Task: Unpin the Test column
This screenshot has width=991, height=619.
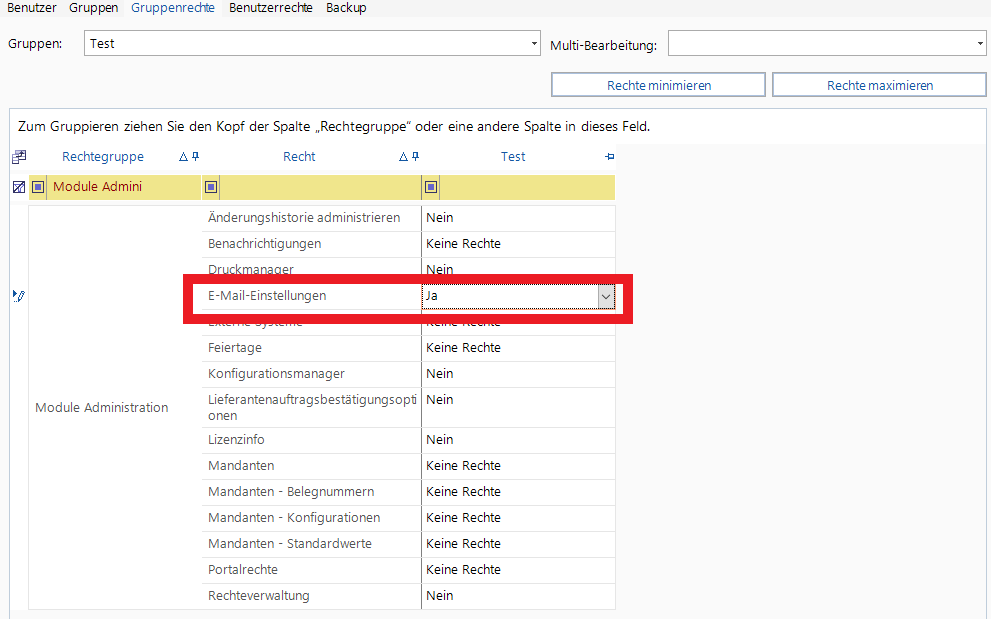Action: coord(610,157)
